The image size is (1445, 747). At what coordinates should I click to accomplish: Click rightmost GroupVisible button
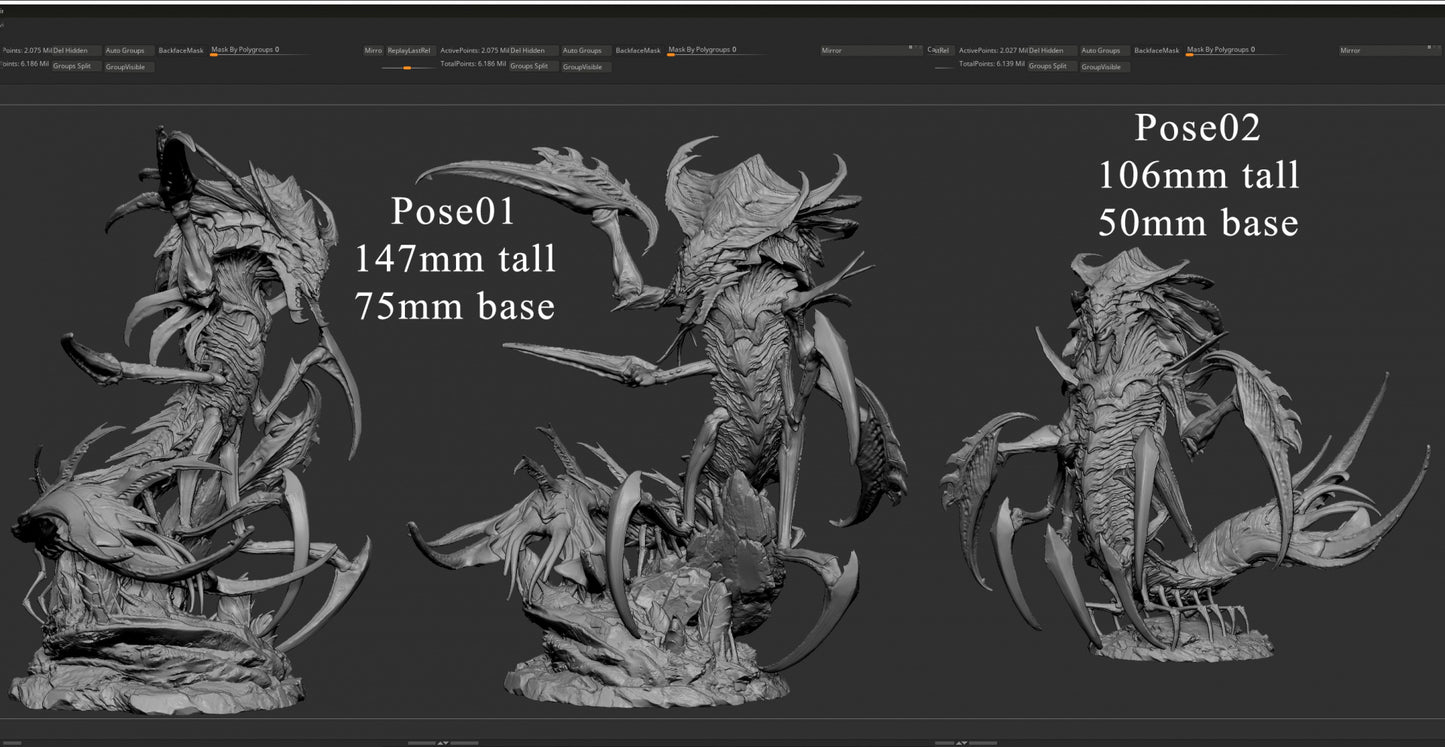coord(1105,67)
